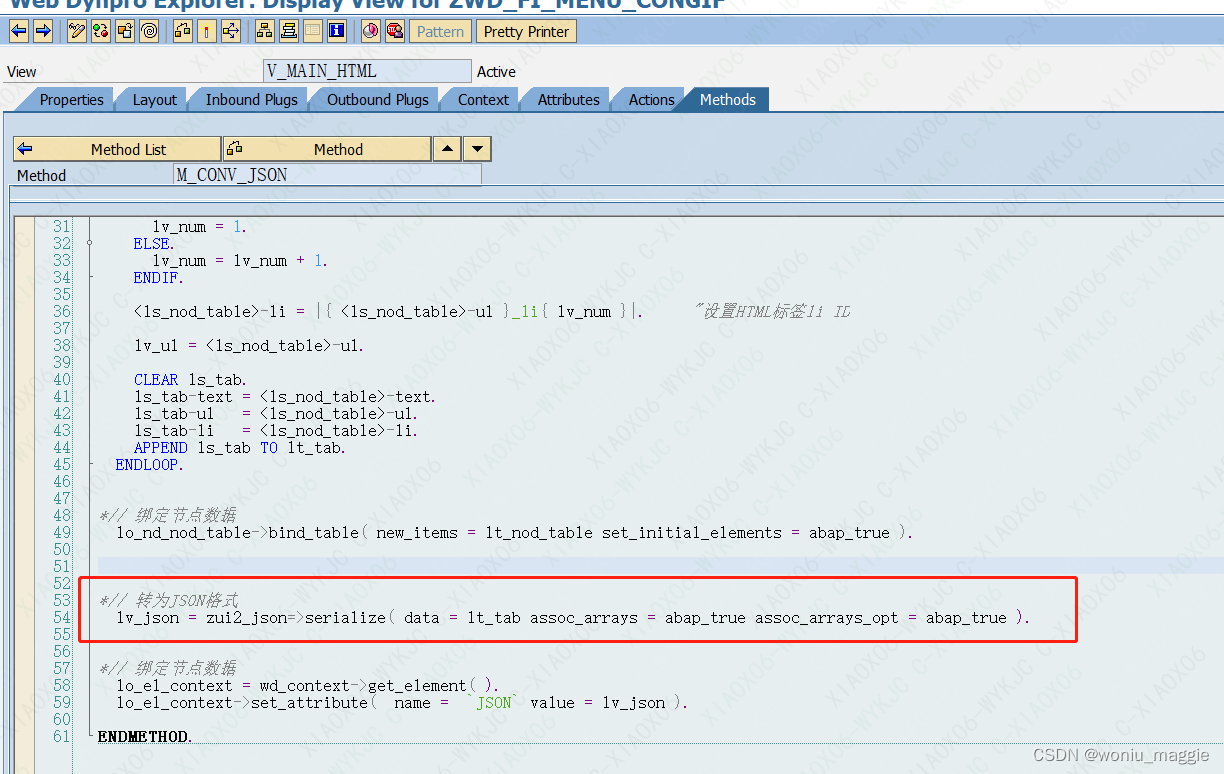Run the syntax Check icon
This screenshot has height=774, width=1224.
[x=183, y=31]
